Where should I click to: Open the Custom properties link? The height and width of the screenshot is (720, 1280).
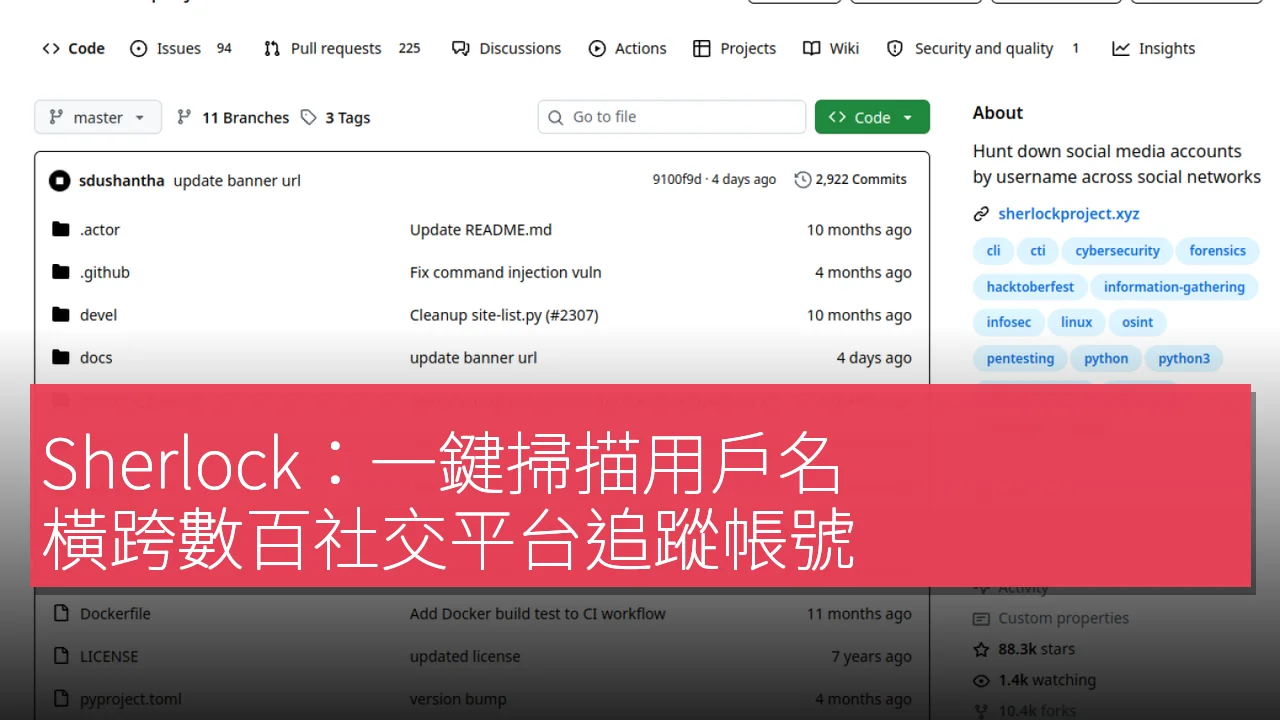coord(1063,619)
